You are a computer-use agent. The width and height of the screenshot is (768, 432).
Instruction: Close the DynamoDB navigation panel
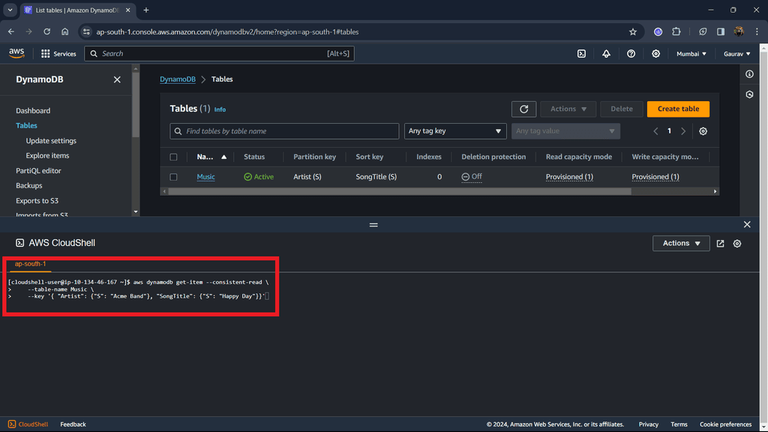(x=117, y=79)
